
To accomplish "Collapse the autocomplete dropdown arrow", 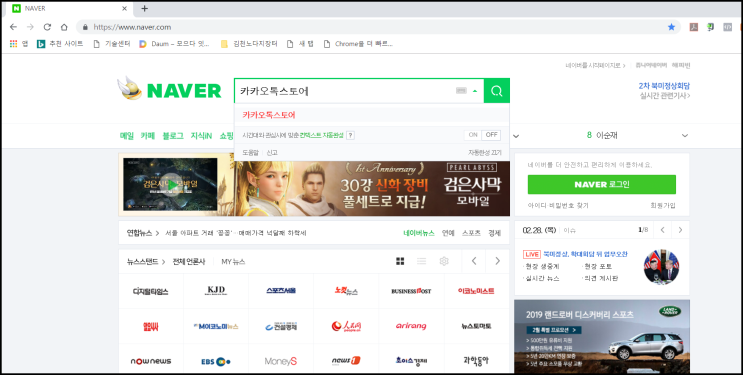I will (475, 91).
